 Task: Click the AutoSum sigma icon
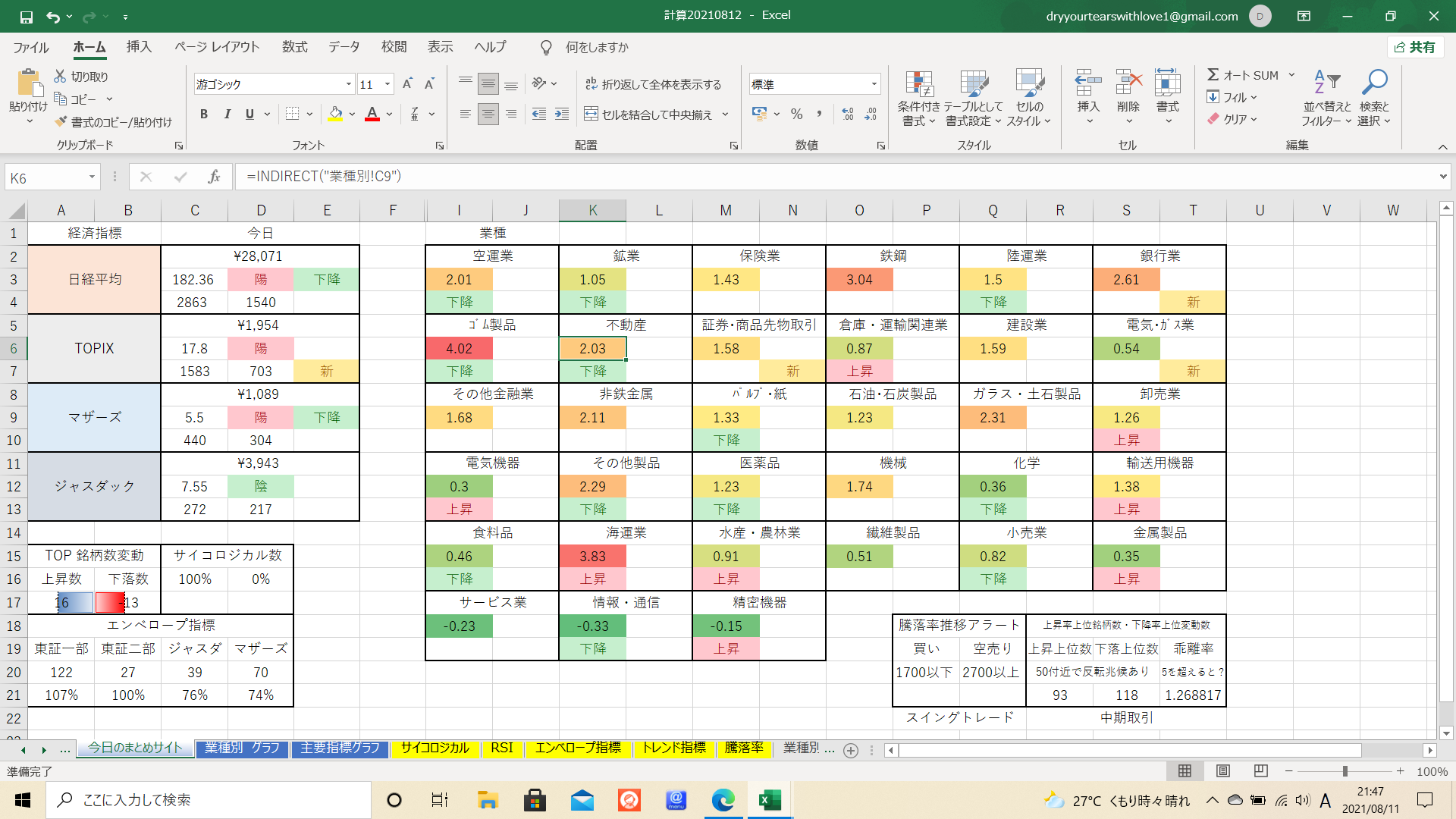[1213, 75]
